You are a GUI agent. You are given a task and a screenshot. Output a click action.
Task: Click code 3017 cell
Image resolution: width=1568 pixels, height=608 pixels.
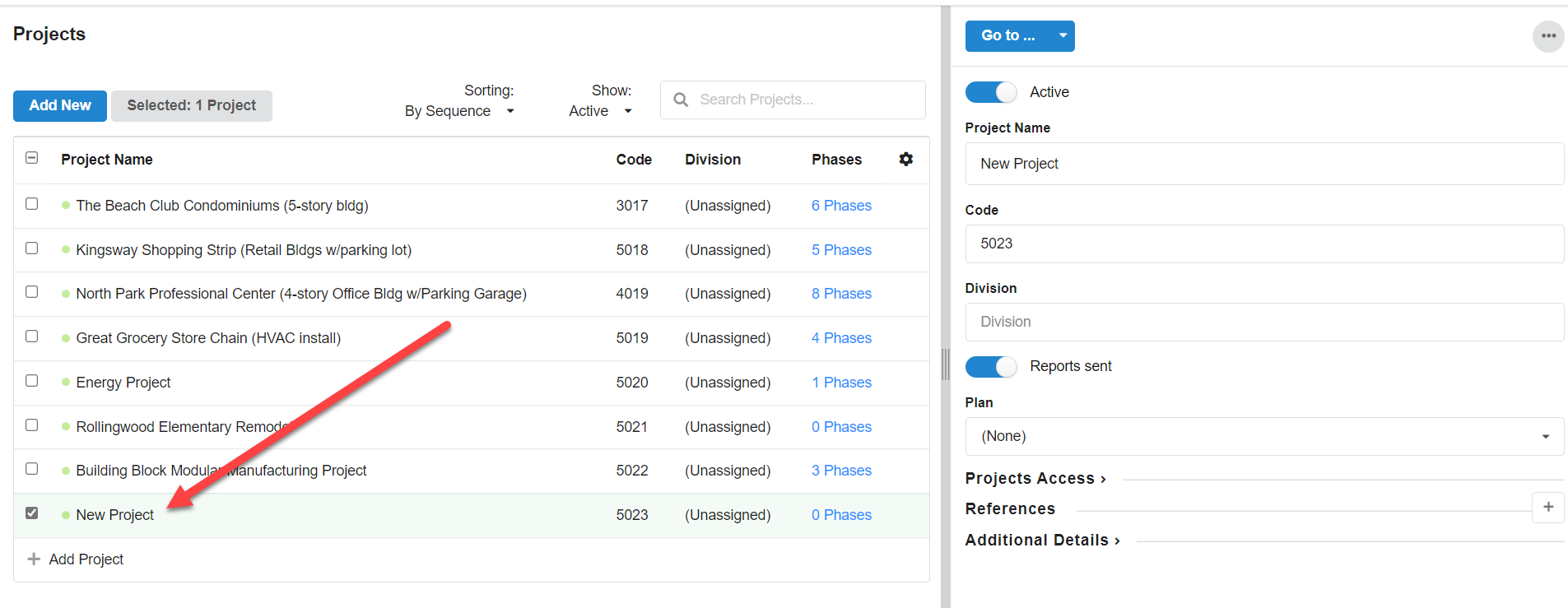632,206
